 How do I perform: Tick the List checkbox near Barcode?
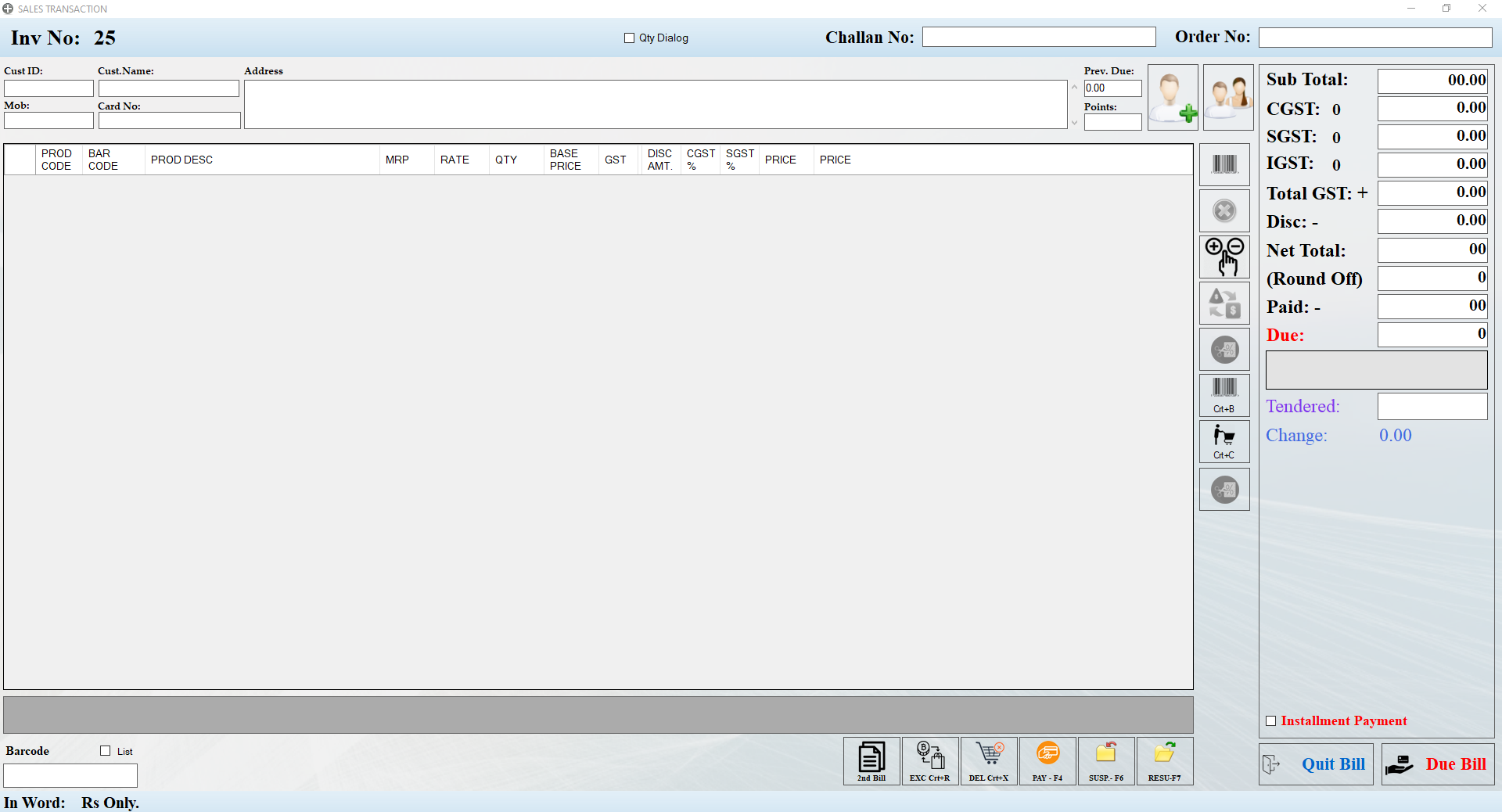[x=106, y=751]
